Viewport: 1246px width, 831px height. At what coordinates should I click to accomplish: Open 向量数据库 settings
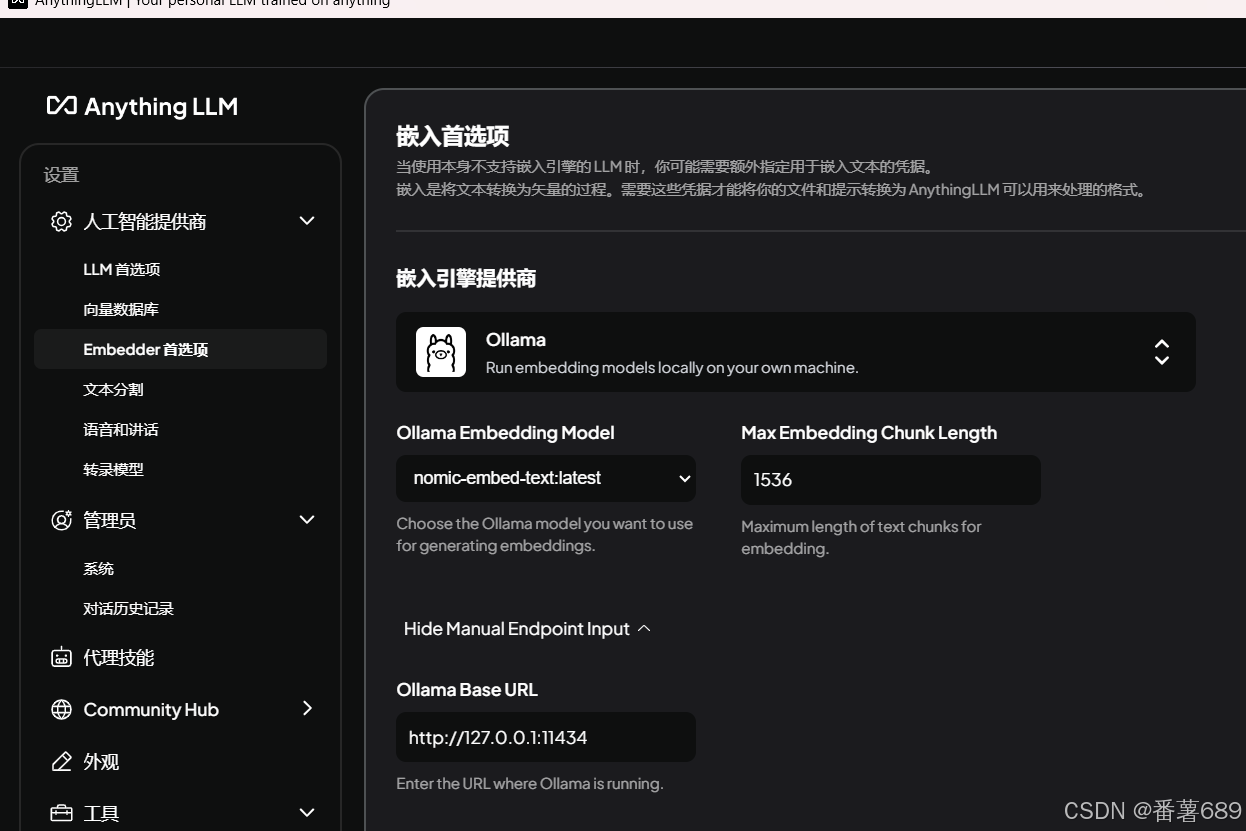click(121, 309)
